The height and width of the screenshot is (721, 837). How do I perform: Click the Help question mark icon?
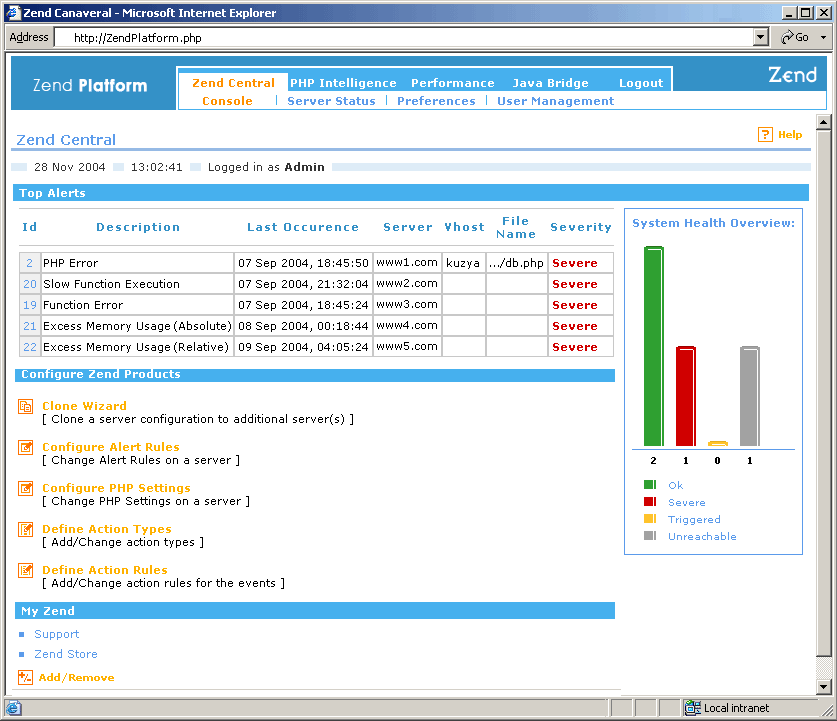tap(765, 134)
